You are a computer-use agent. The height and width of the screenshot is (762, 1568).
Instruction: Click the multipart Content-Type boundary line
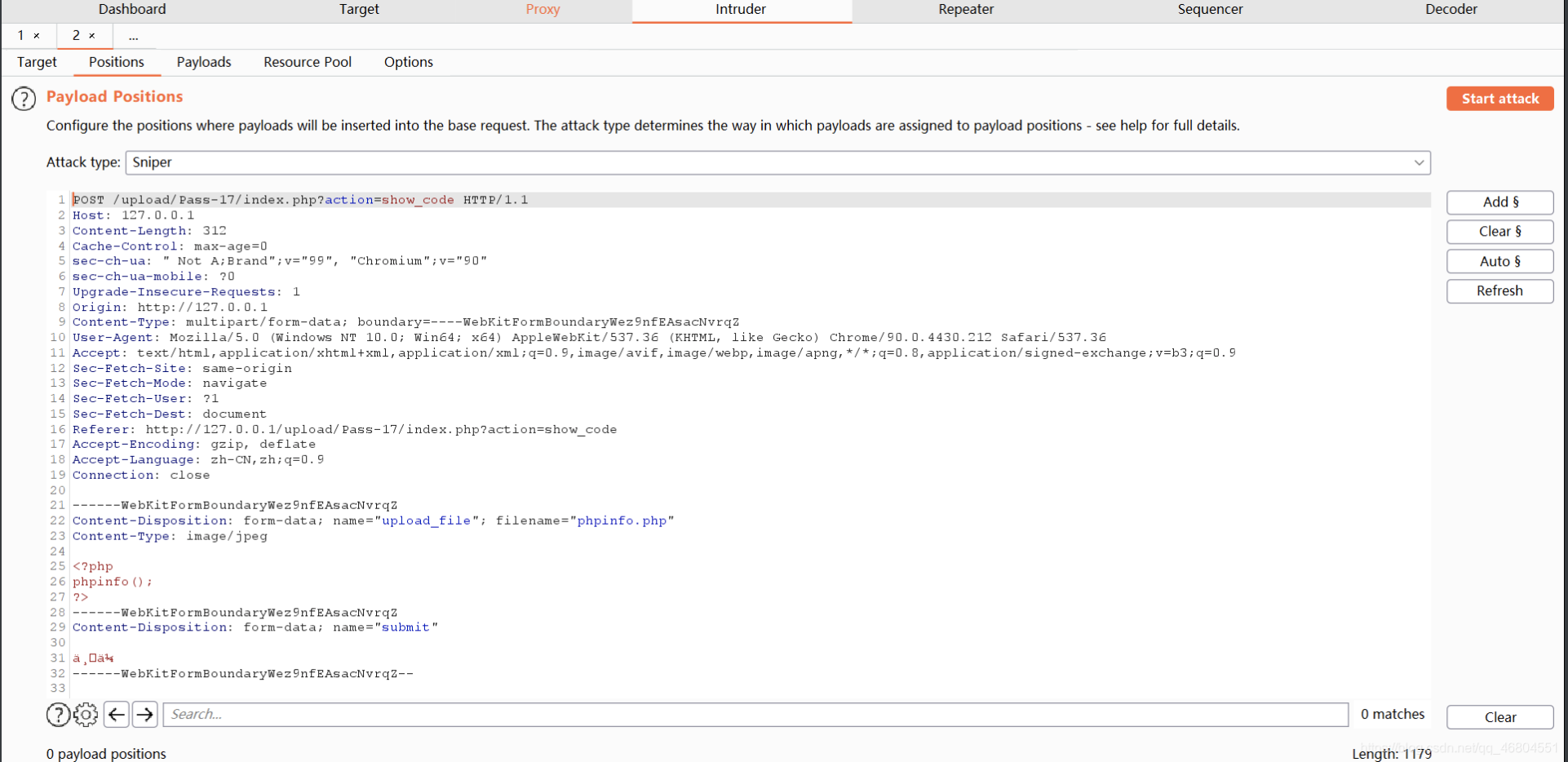(406, 322)
